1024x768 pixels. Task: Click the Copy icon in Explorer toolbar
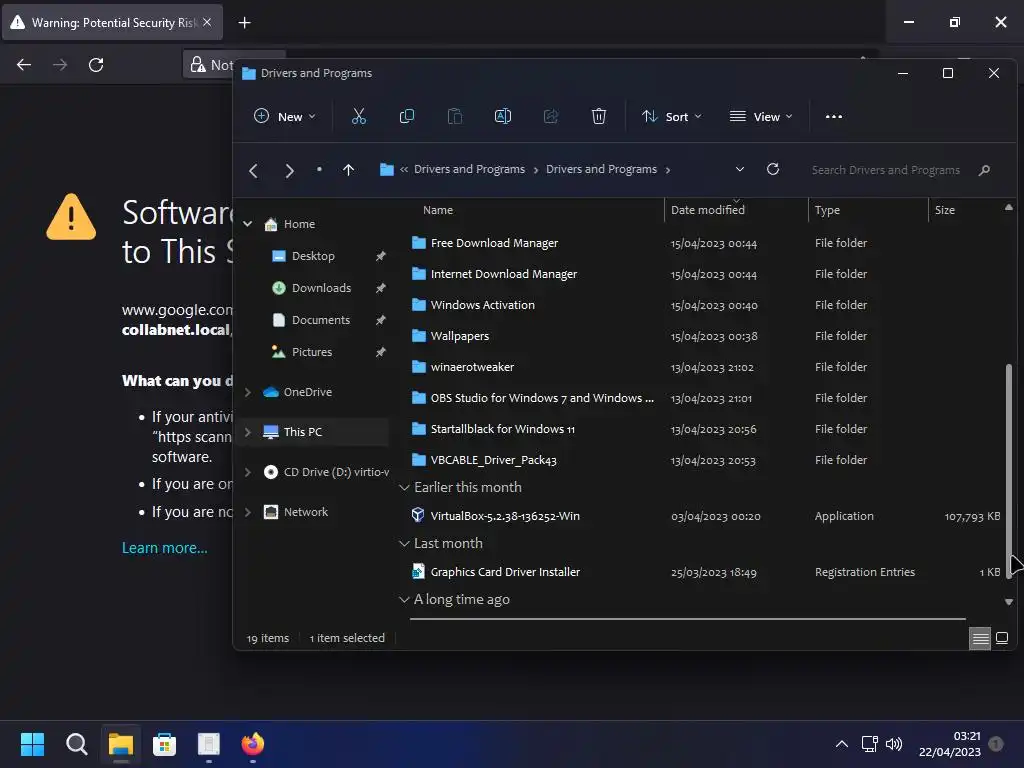pos(406,116)
